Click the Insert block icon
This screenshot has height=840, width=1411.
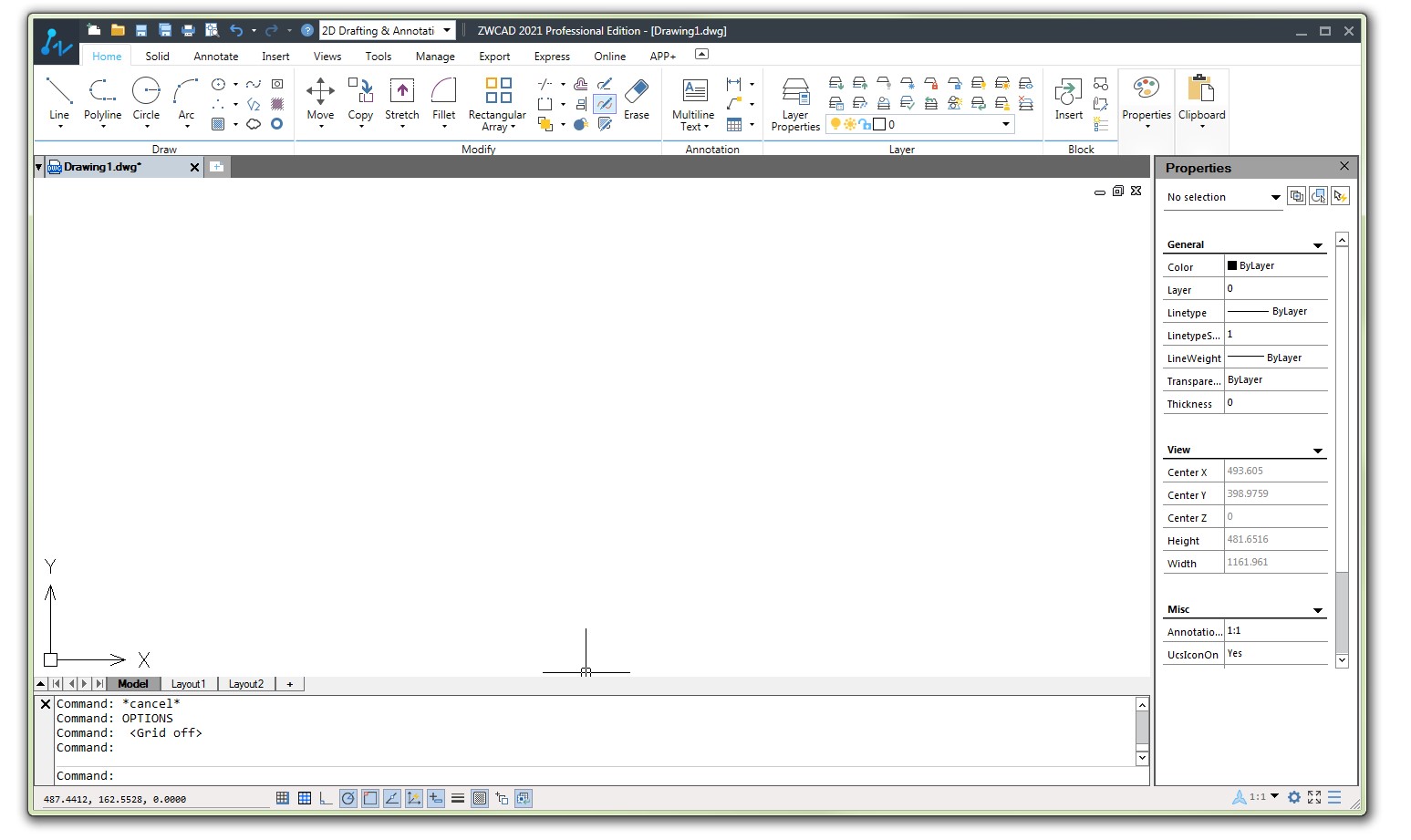click(1068, 99)
